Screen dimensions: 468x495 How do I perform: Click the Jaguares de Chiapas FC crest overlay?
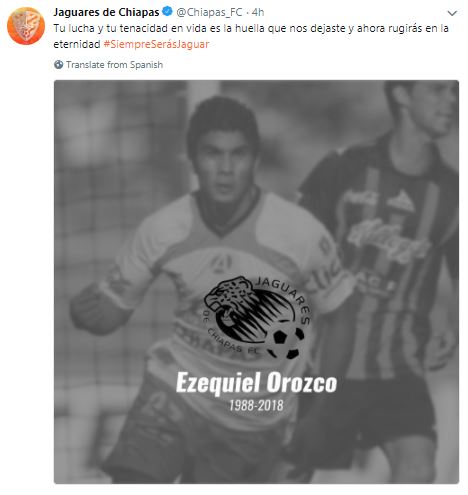click(257, 317)
